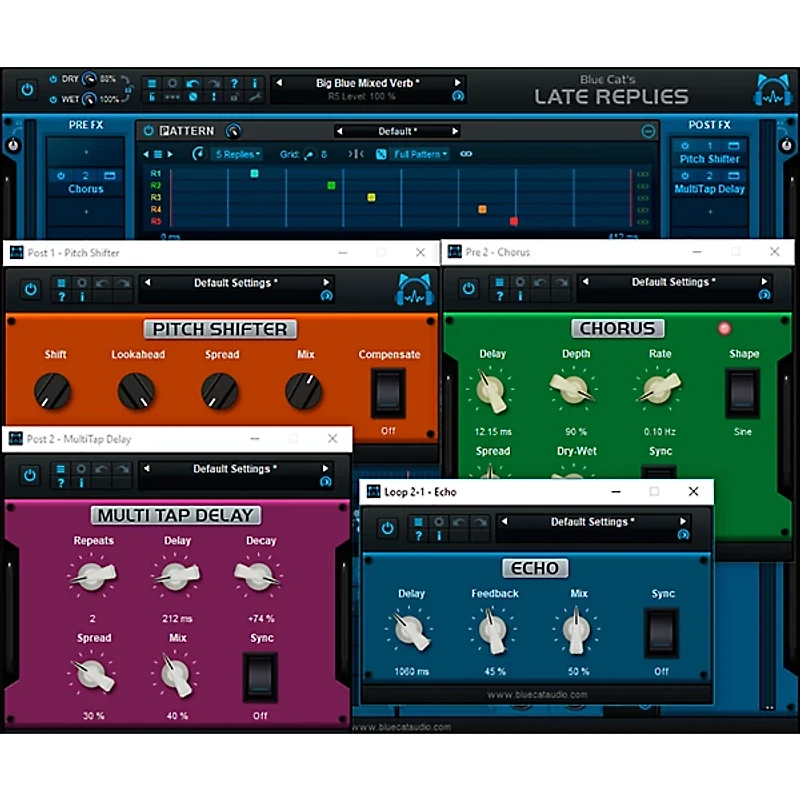Click the exclamation mark icon in Late Replies toolbar
Image resolution: width=800 pixels, height=800 pixels.
(214, 96)
